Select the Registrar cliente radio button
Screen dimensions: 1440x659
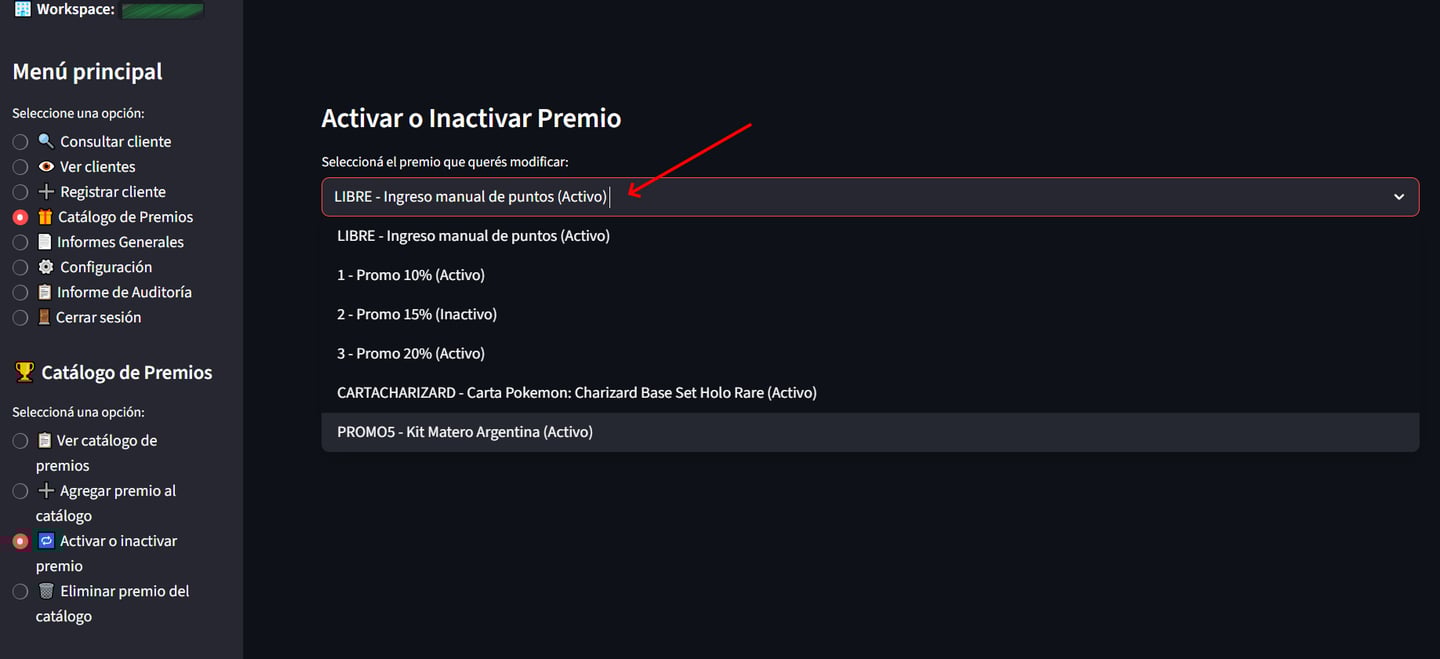point(20,192)
